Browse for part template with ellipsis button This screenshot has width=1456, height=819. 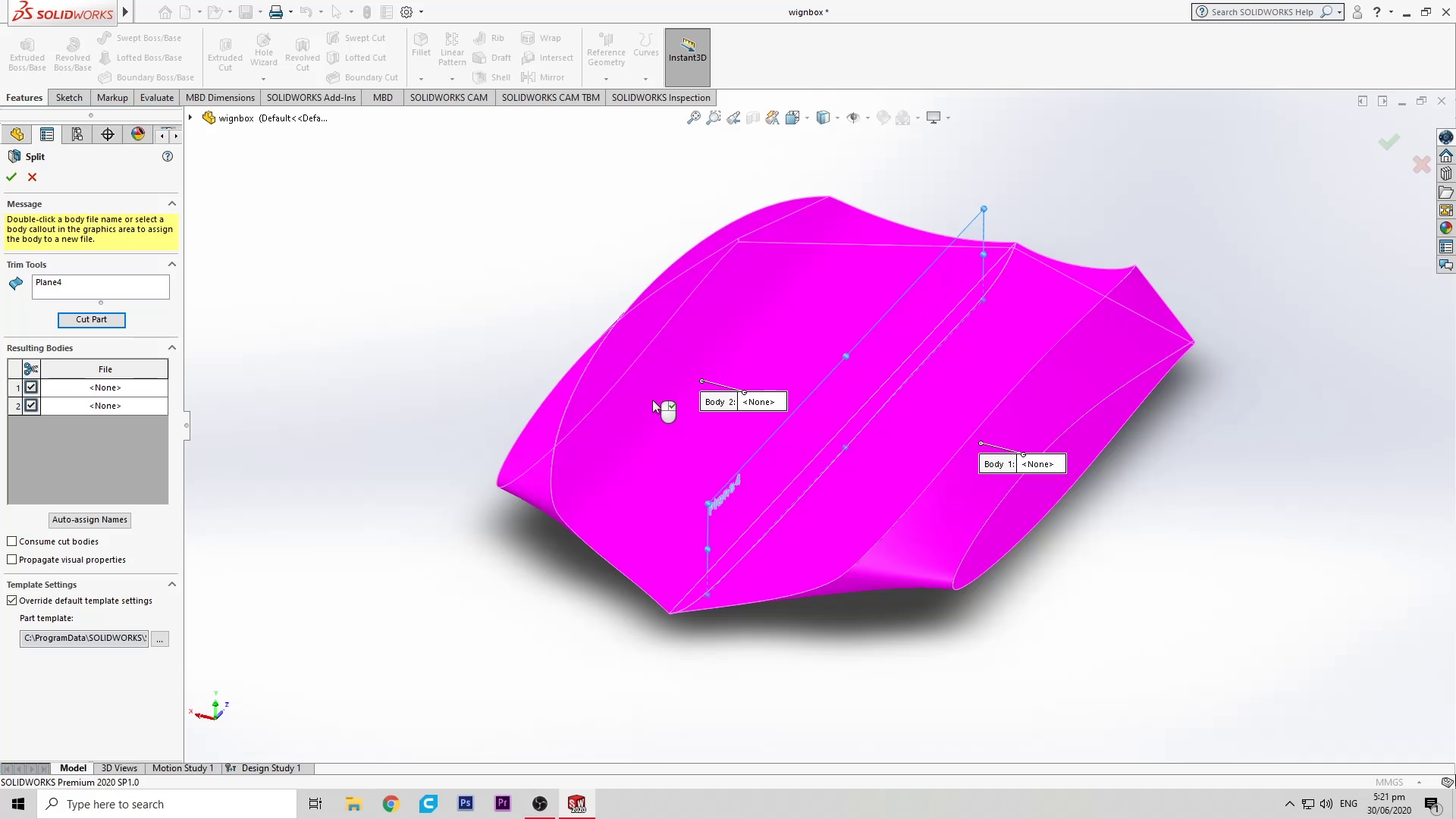point(160,639)
